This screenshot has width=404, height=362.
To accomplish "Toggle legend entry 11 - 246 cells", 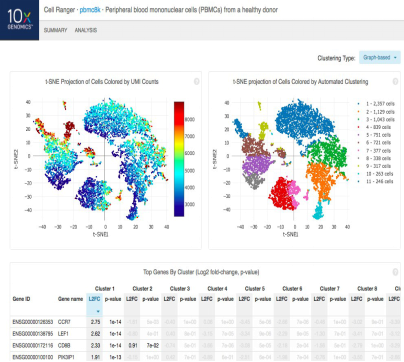I will [375, 181].
